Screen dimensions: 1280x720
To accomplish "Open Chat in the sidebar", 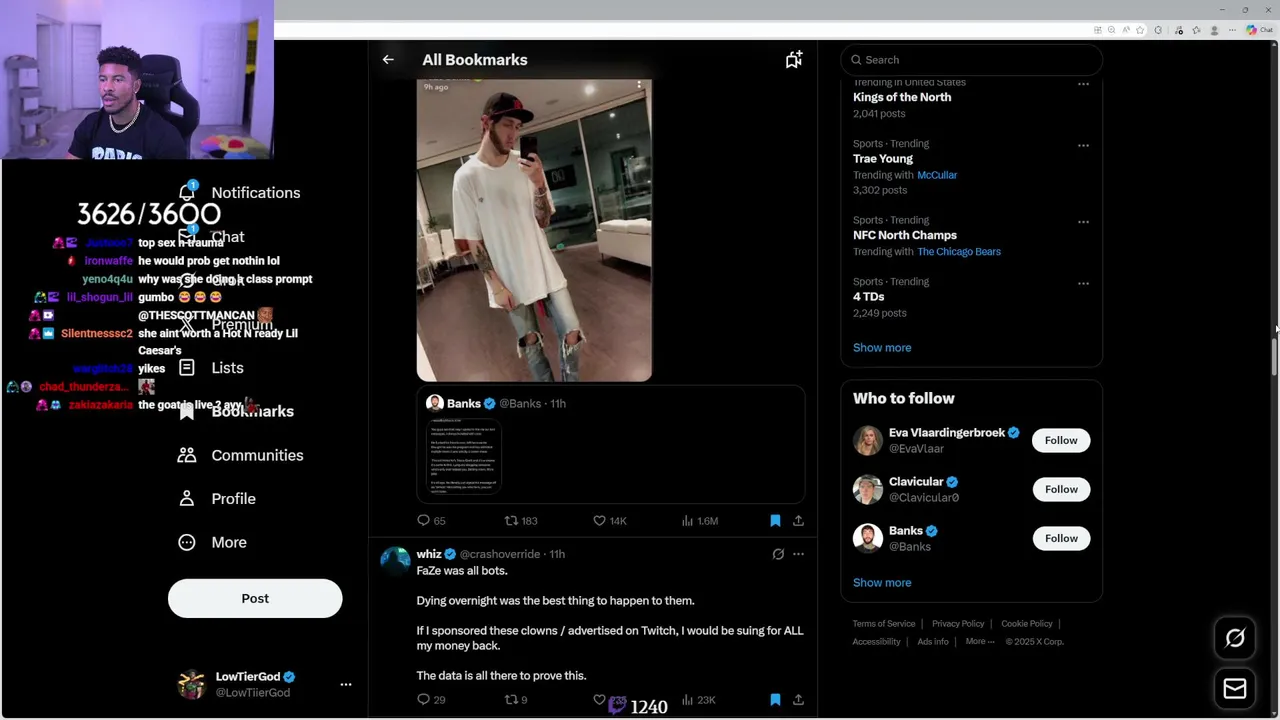I will pyautogui.click(x=211, y=237).
